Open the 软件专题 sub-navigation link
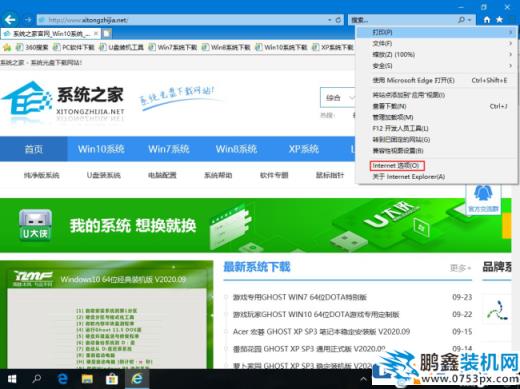Screen dimensions: 520x389 [x=274, y=175]
